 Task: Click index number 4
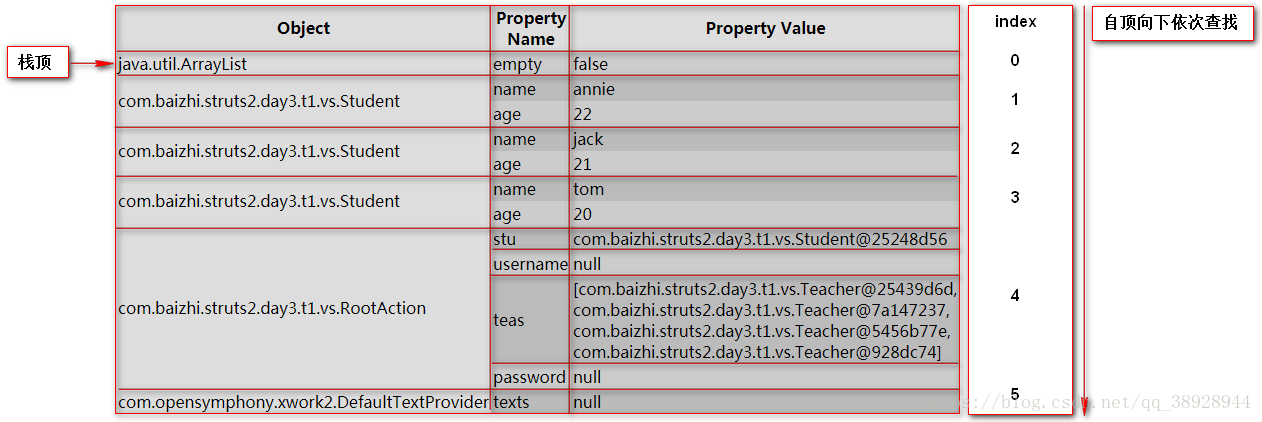1015,295
